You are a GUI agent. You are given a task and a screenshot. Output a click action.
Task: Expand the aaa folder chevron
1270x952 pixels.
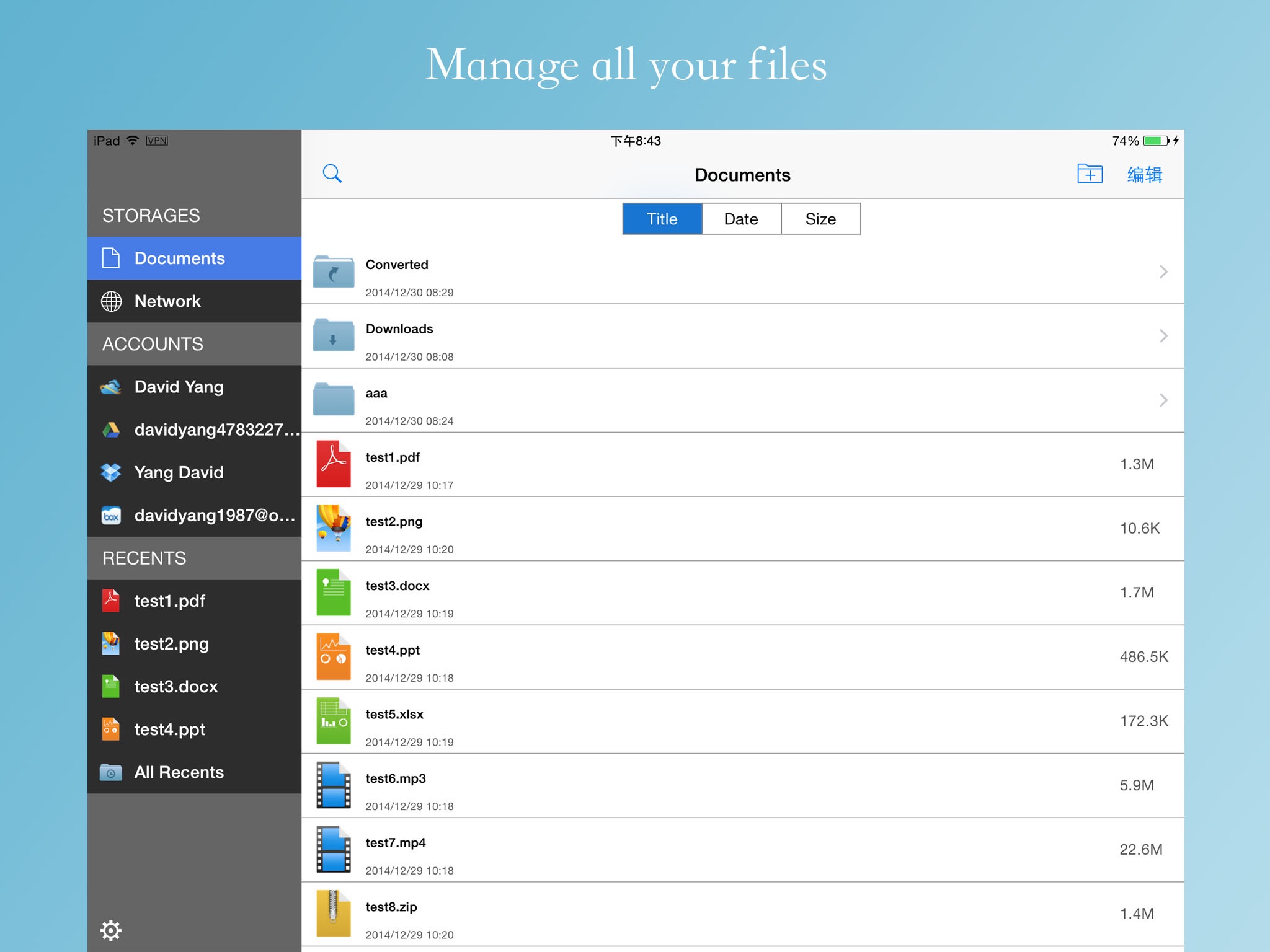pos(1163,400)
